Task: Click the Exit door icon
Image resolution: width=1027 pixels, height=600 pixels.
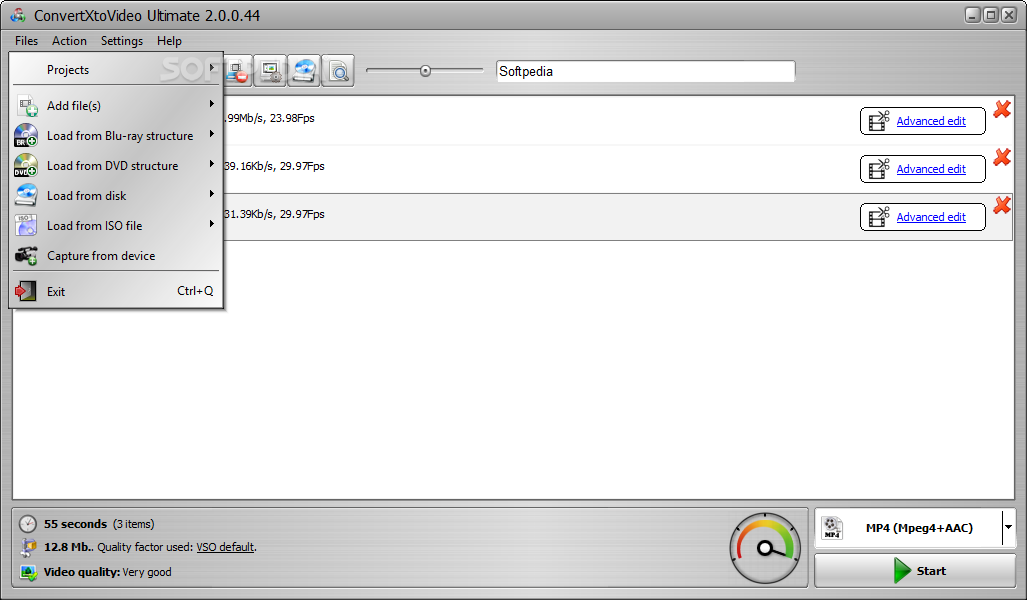Action: click(26, 291)
